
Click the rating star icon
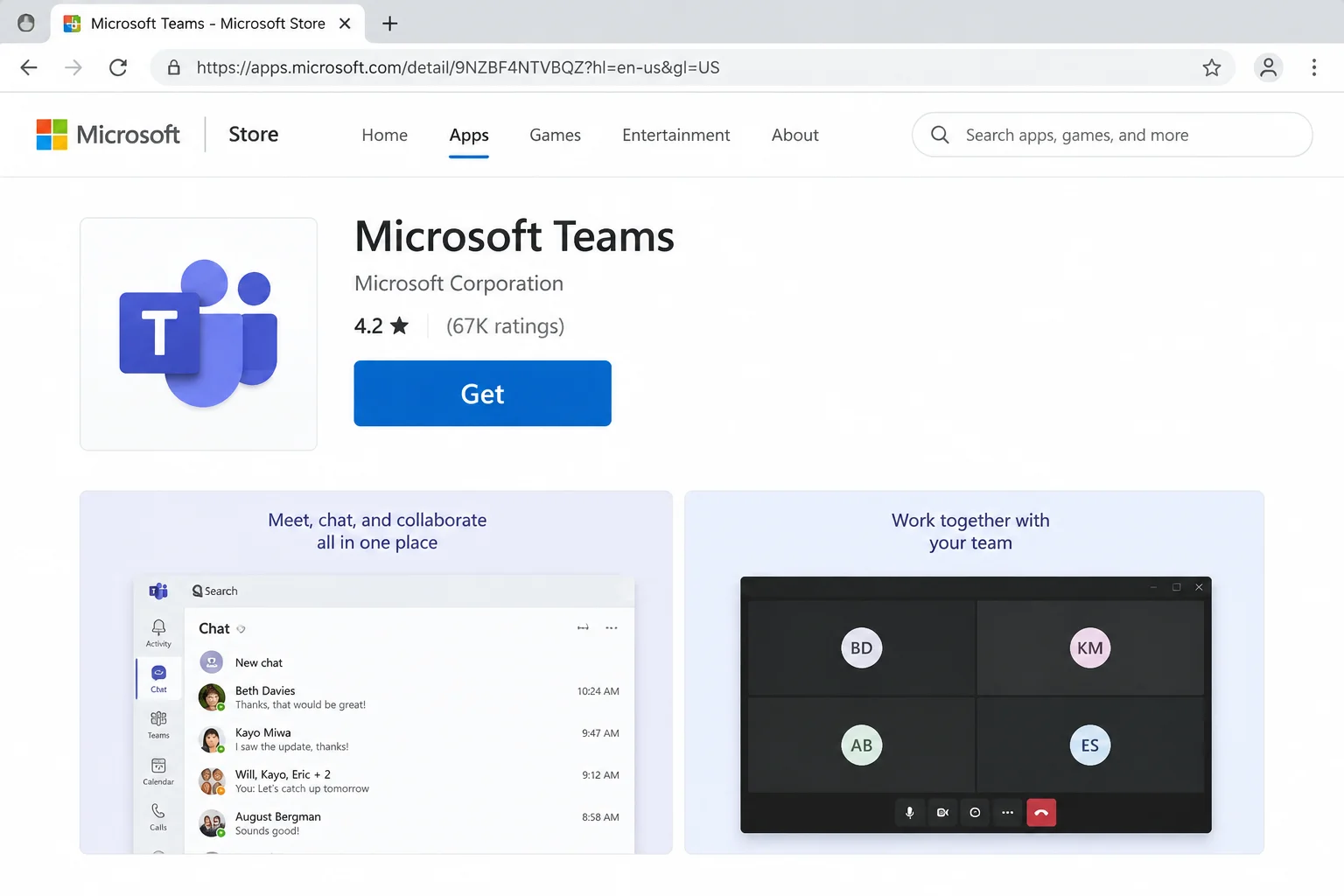click(399, 325)
